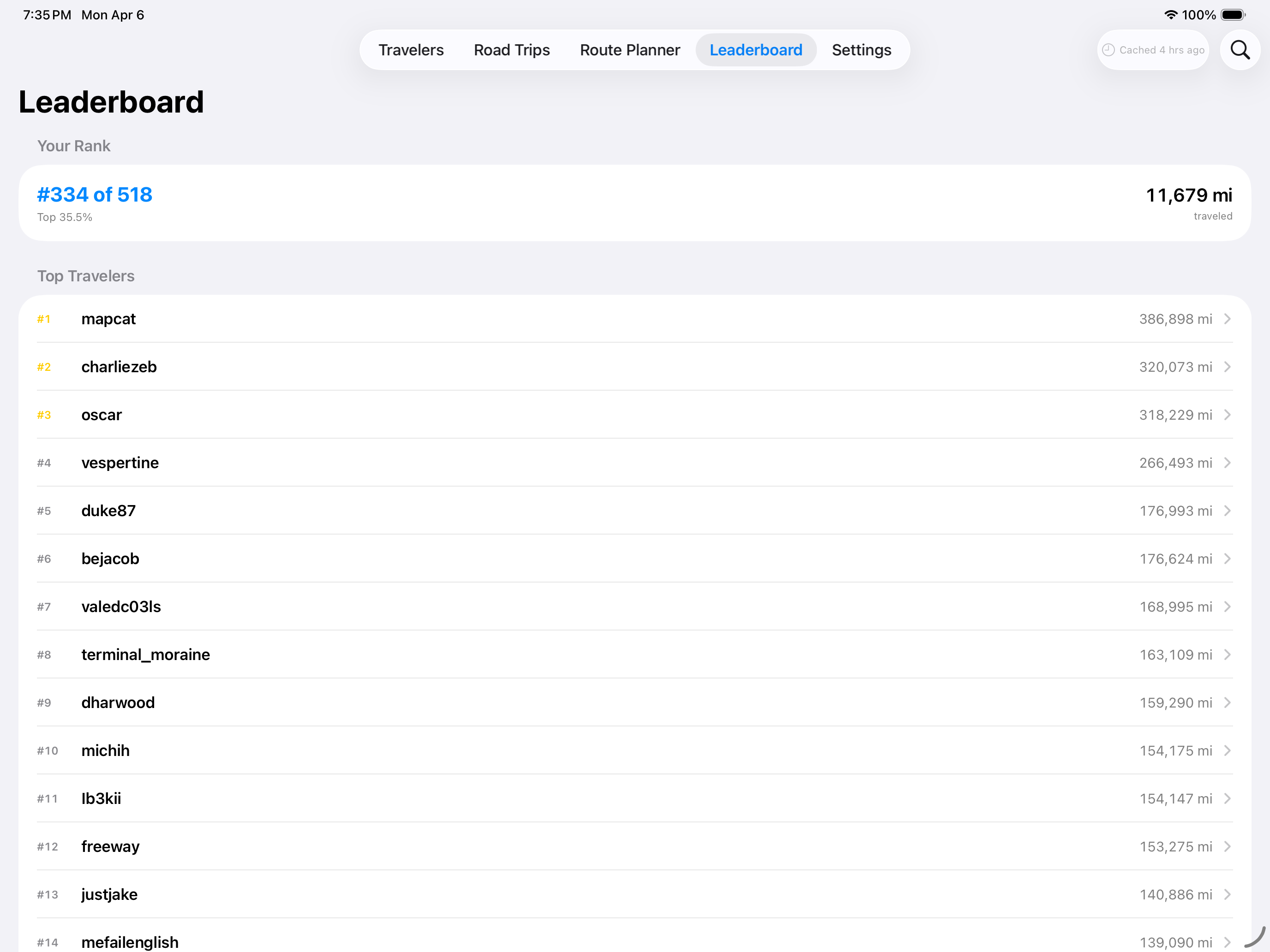Tap the 11,679 mi traveled total
The height and width of the screenshot is (952, 1270).
tap(1189, 195)
